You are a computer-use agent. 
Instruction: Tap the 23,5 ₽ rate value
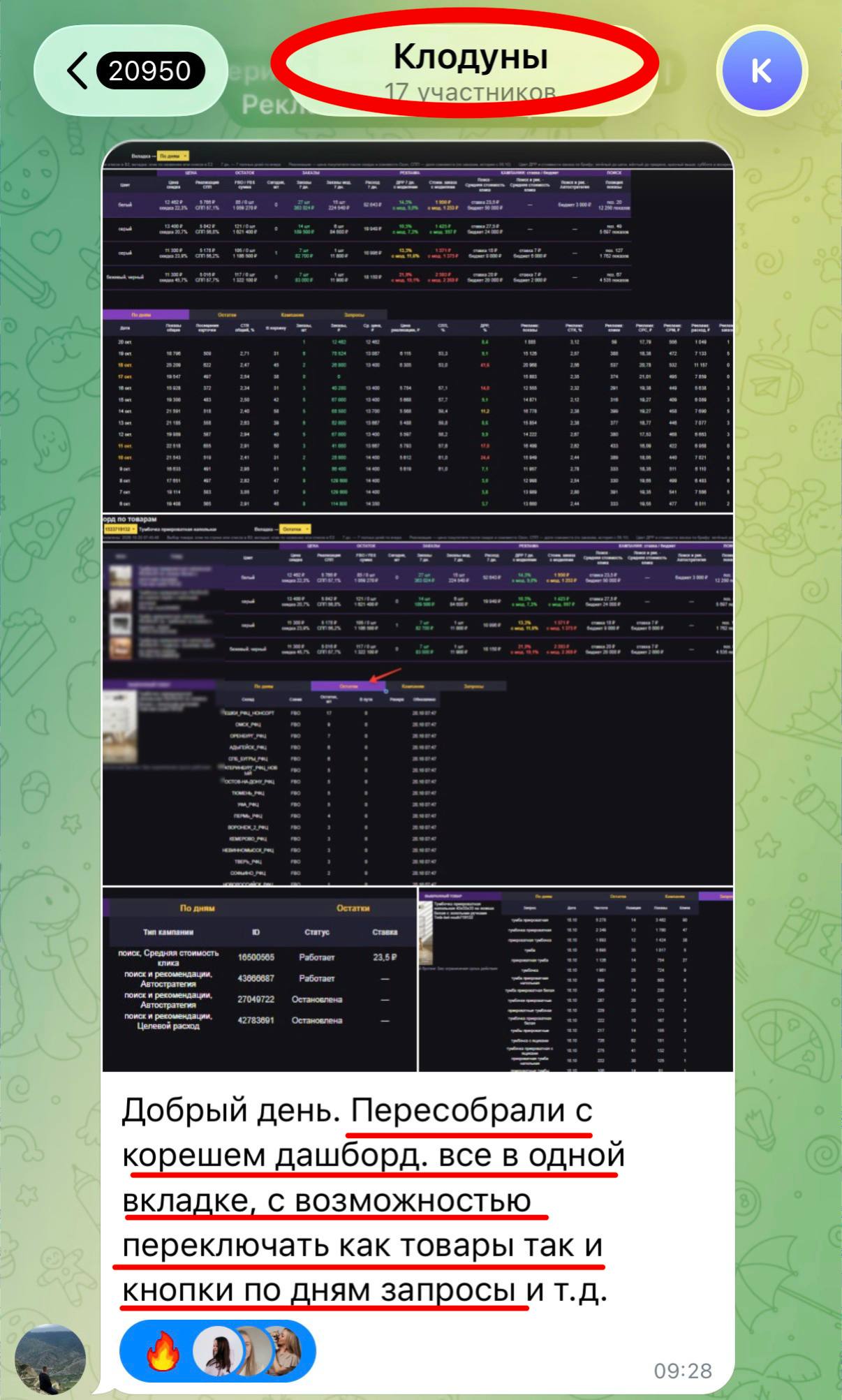(x=385, y=957)
